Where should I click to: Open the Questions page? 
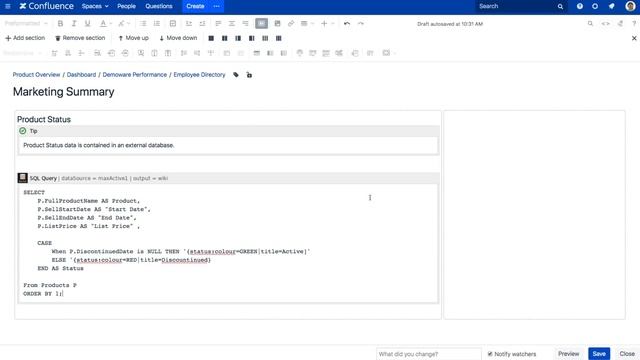(159, 6)
